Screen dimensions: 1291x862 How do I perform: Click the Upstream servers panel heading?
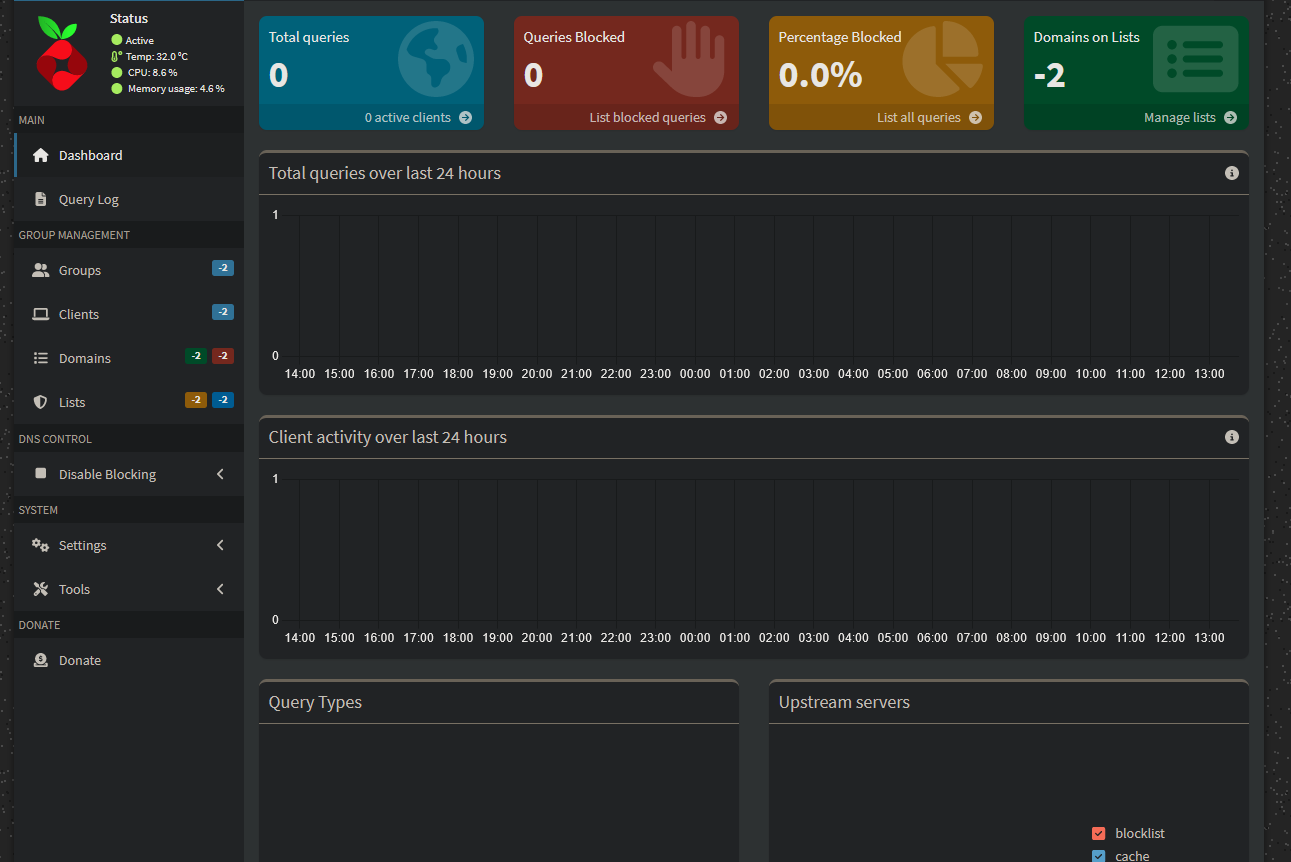coord(844,702)
